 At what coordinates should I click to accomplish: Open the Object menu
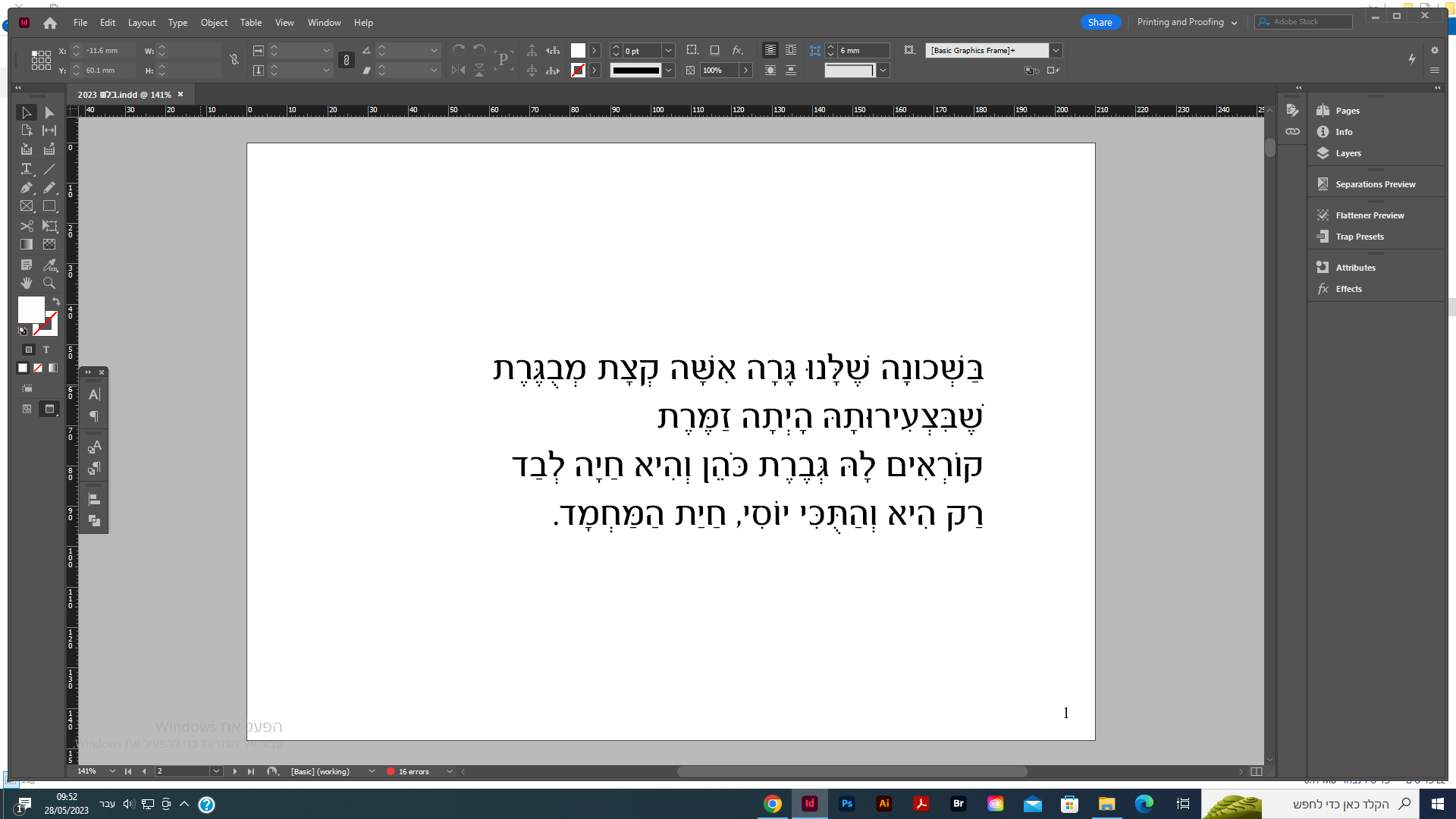pos(214,23)
